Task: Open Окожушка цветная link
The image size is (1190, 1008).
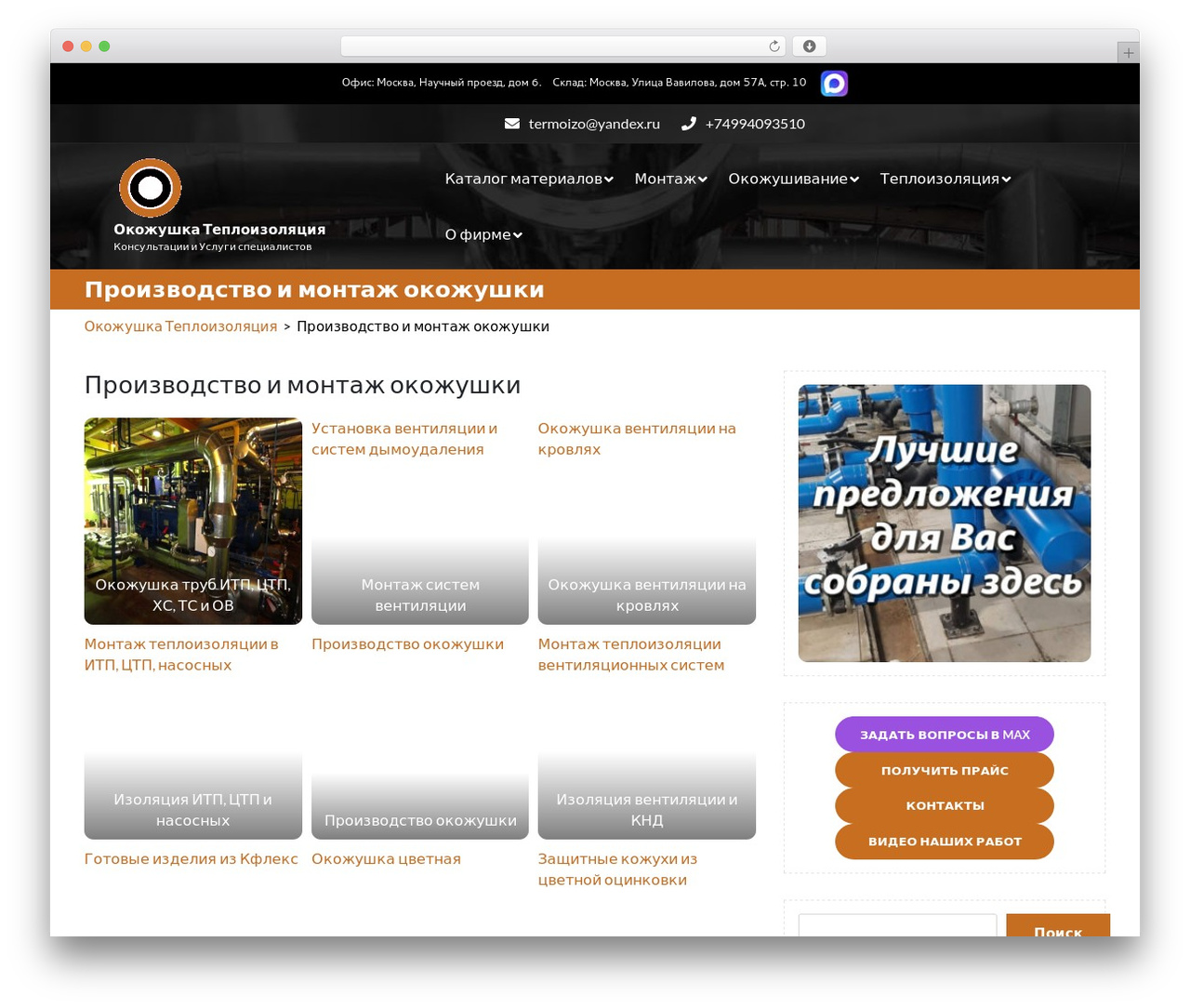Action: [386, 859]
